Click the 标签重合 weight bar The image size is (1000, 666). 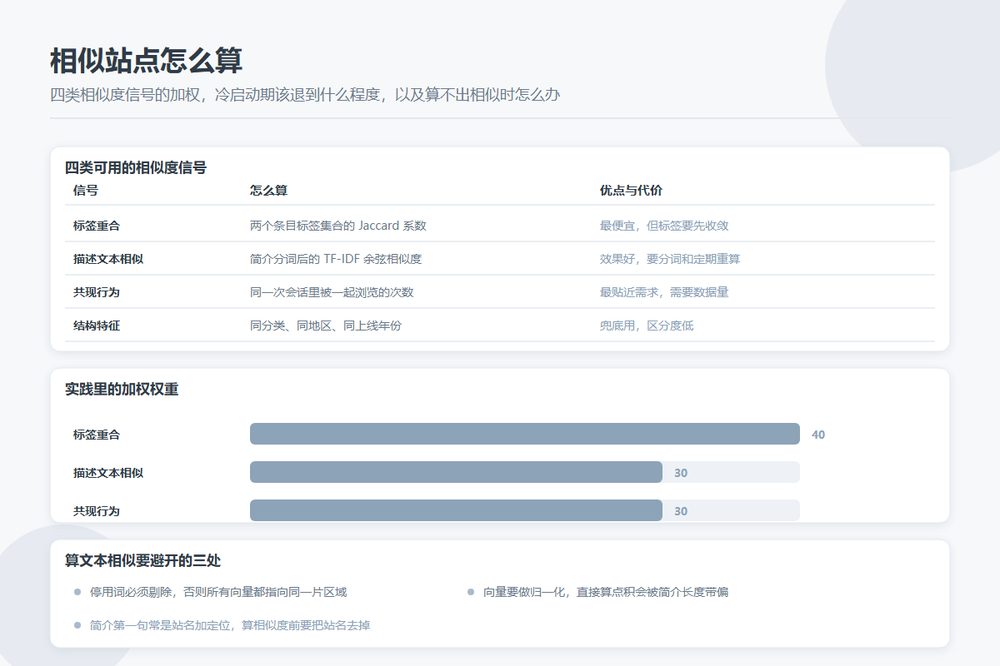point(525,434)
